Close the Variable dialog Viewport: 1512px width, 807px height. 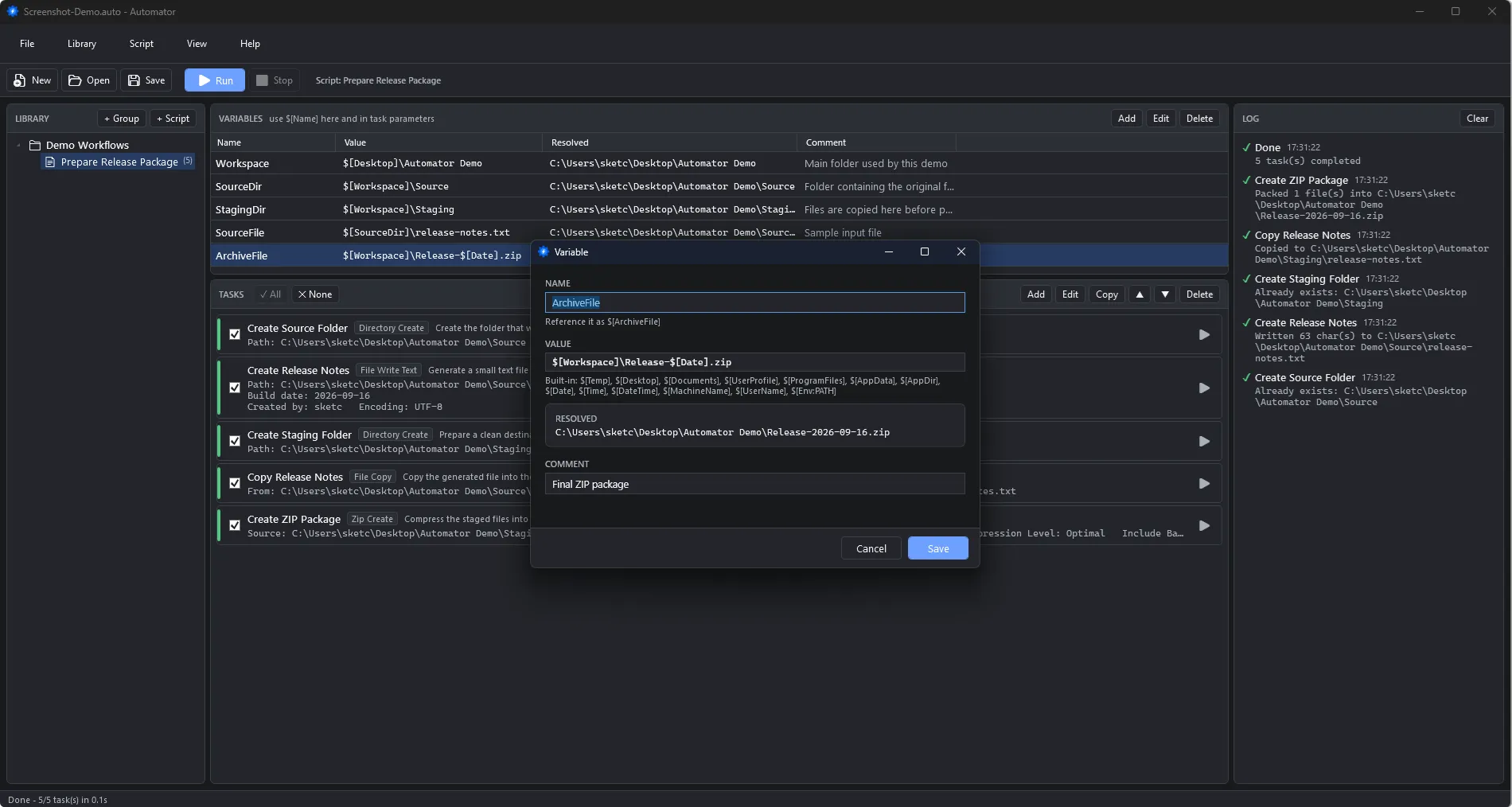tap(961, 251)
